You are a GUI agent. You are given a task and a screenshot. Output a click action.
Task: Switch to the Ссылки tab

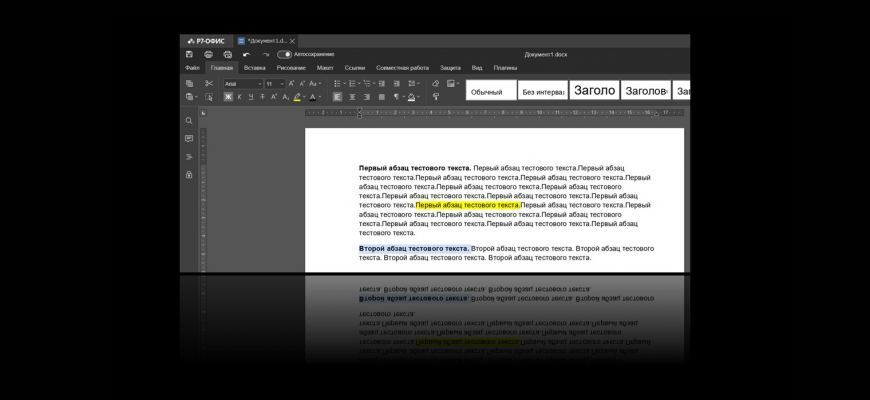[355, 68]
